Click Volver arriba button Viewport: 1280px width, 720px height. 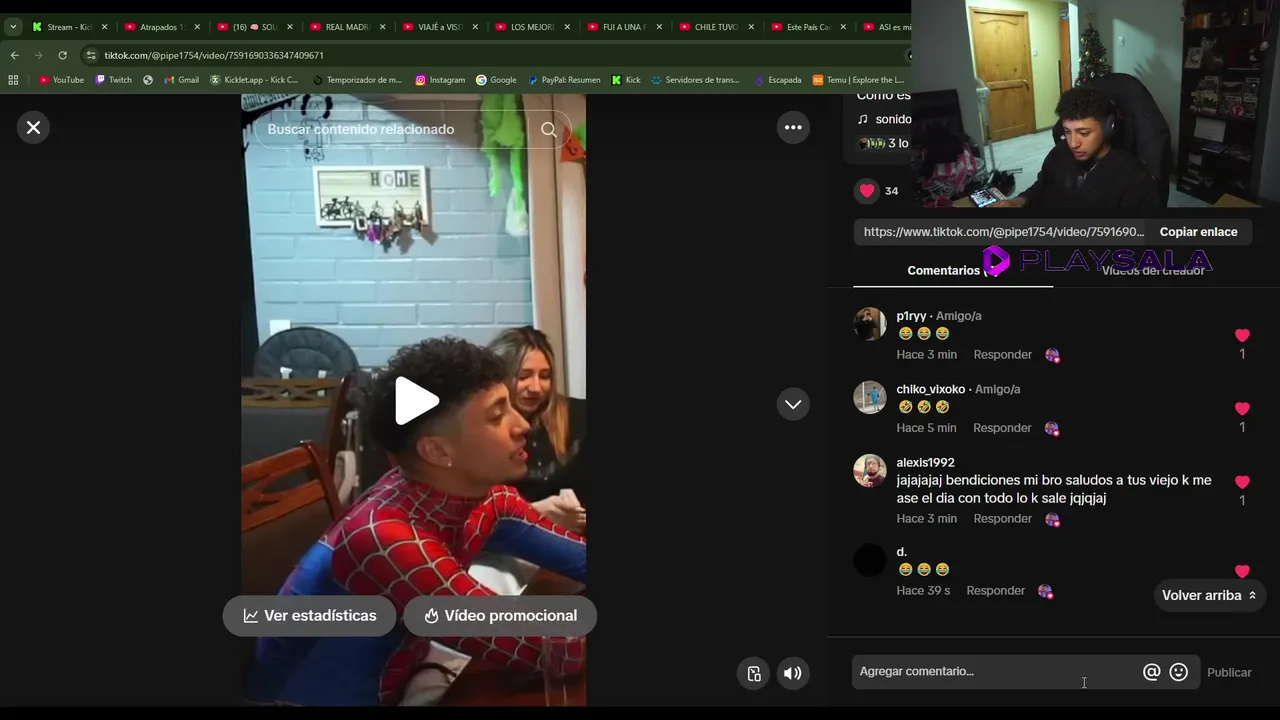coord(1208,595)
